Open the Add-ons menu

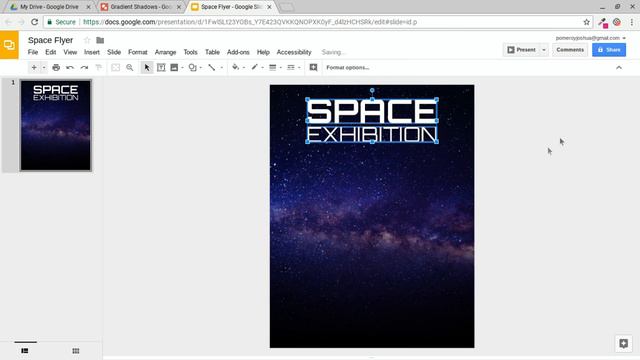click(238, 52)
